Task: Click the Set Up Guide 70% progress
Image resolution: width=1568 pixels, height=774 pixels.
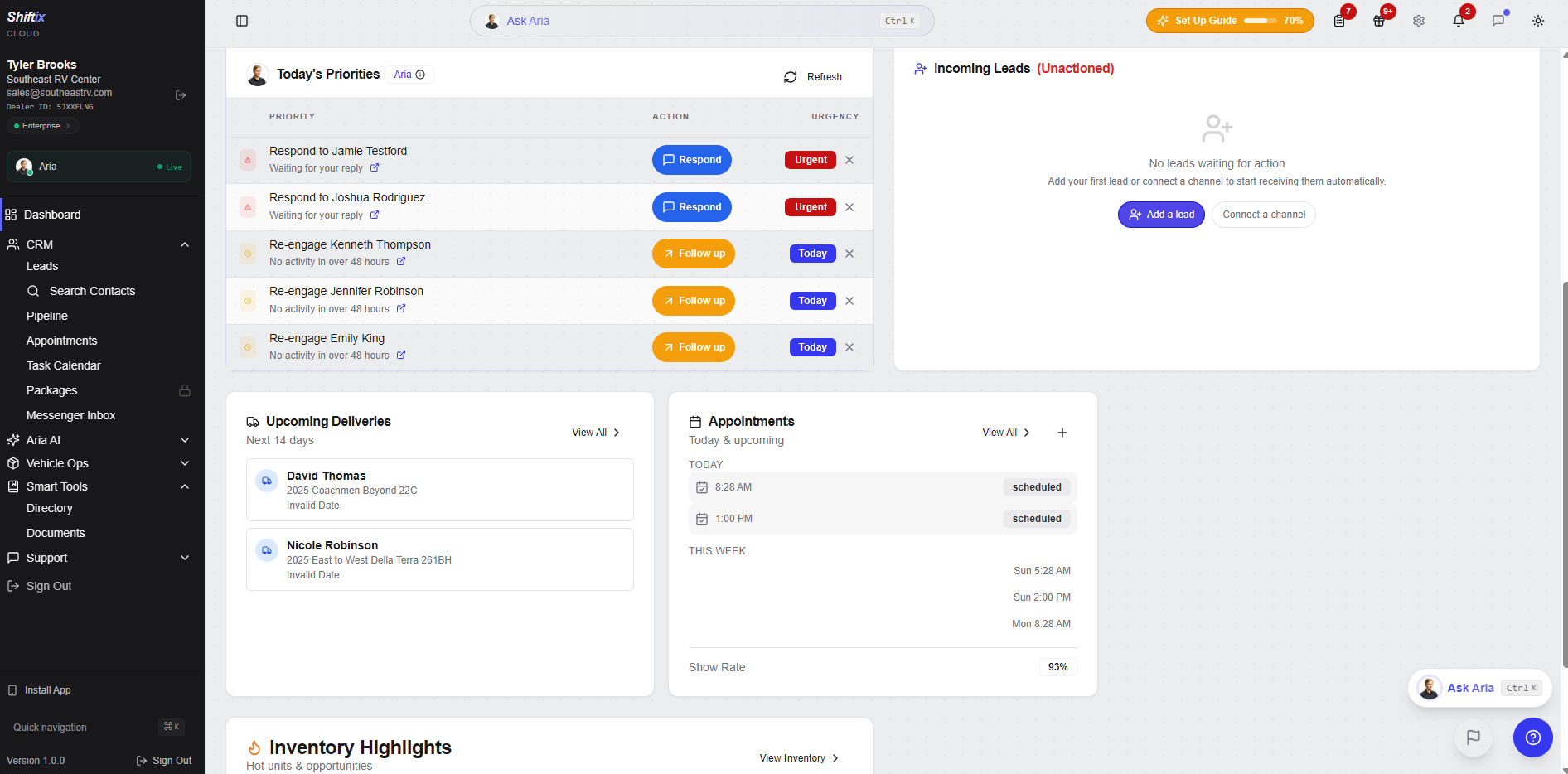Action: click(1230, 21)
